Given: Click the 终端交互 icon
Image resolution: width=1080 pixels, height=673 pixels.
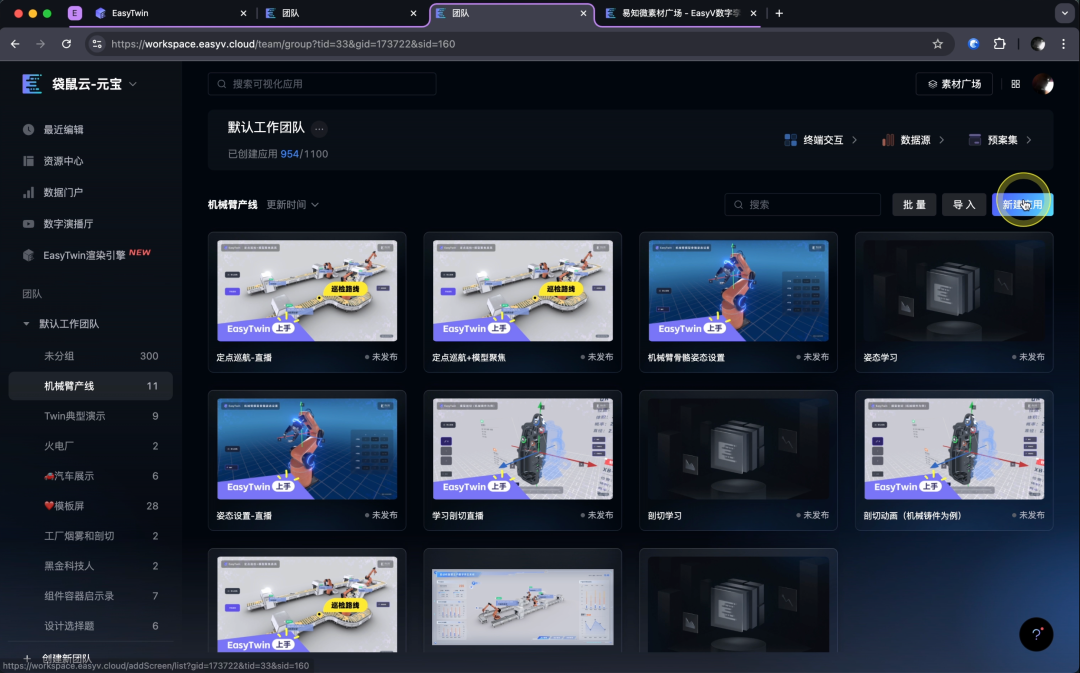Looking at the screenshot, I should (791, 140).
